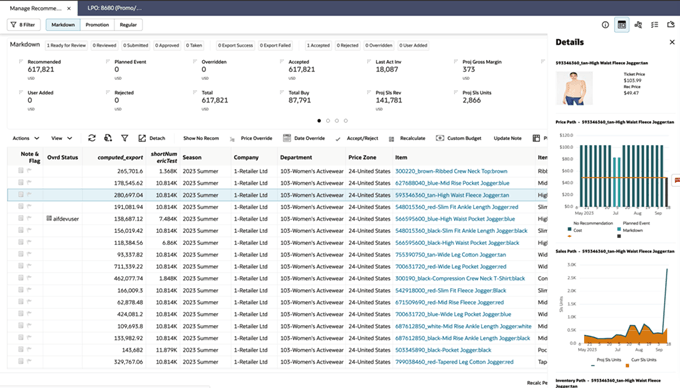680x388 pixels.
Task: Refresh the table data
Action: (x=92, y=138)
